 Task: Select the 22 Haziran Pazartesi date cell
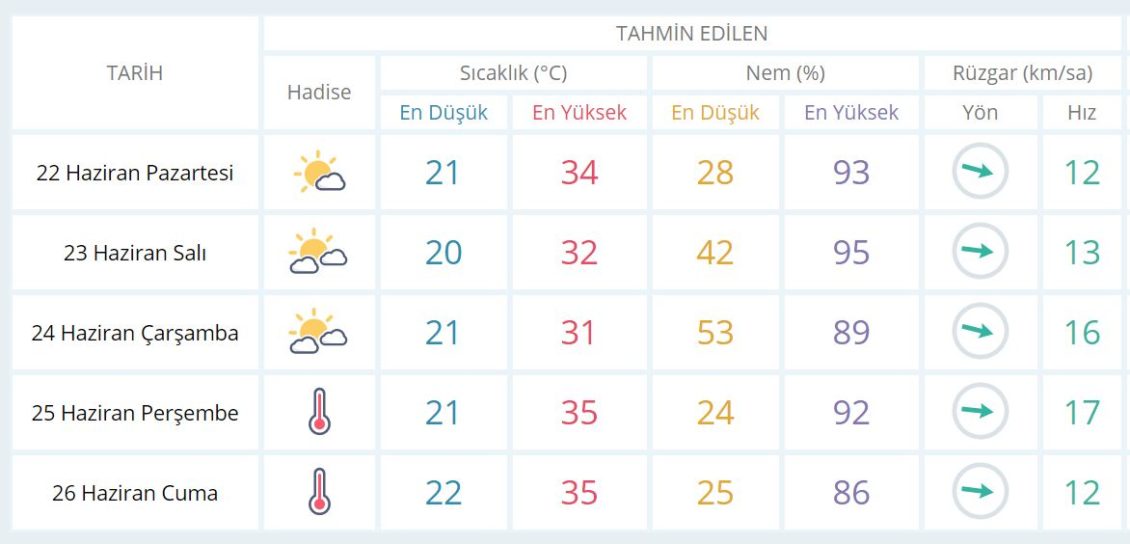click(135, 173)
